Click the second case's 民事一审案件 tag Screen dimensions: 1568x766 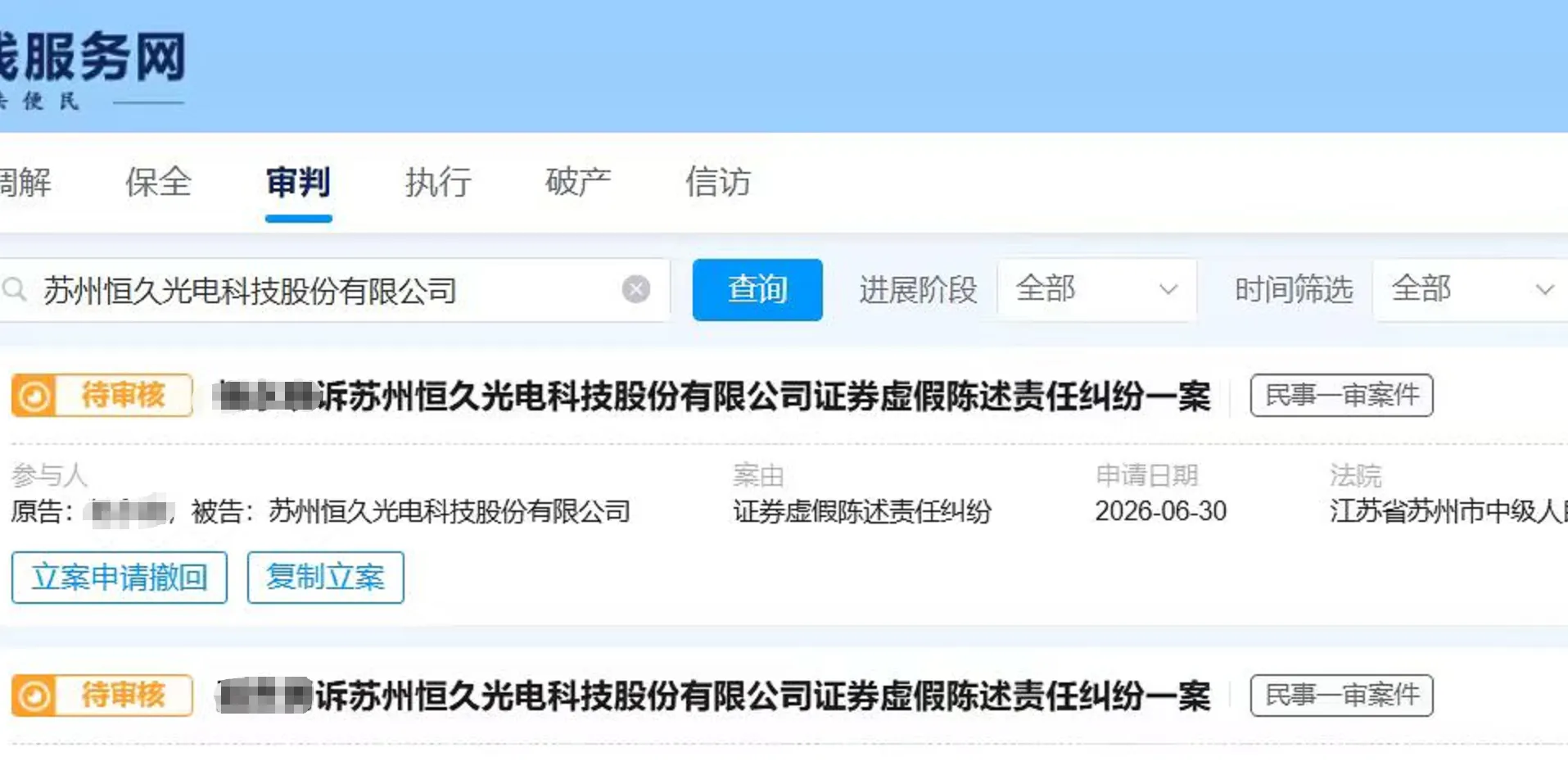click(x=1341, y=696)
